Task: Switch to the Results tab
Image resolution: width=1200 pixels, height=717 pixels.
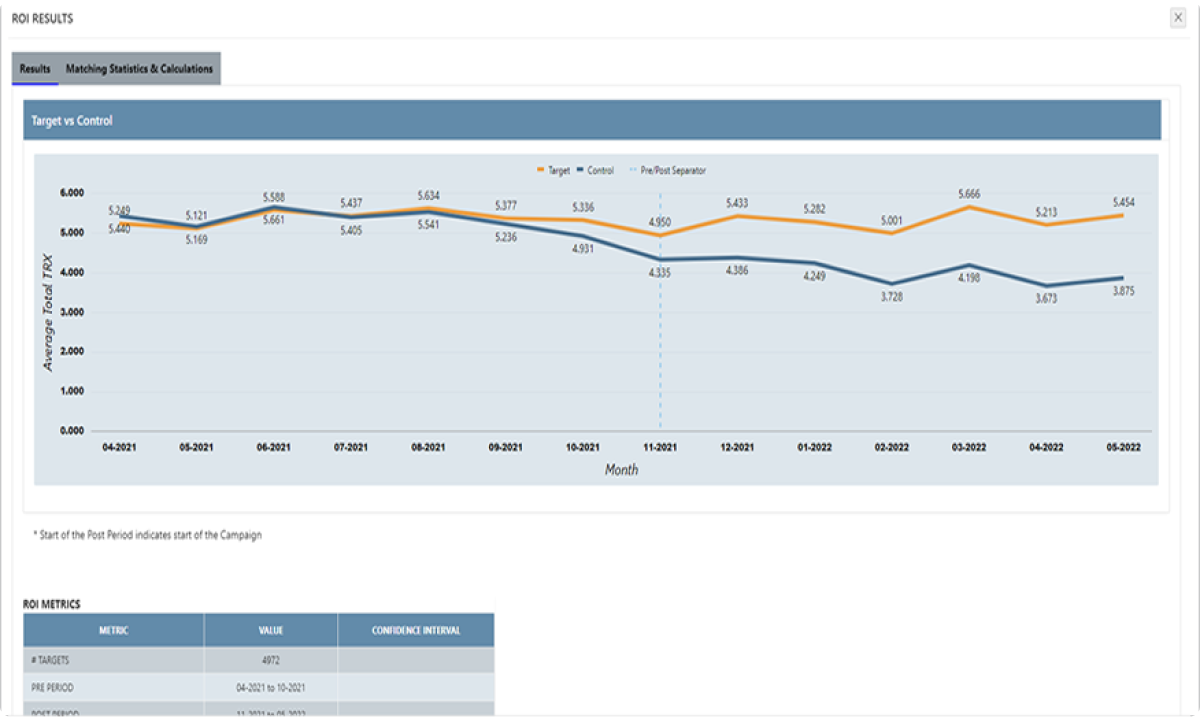Action: tap(35, 69)
